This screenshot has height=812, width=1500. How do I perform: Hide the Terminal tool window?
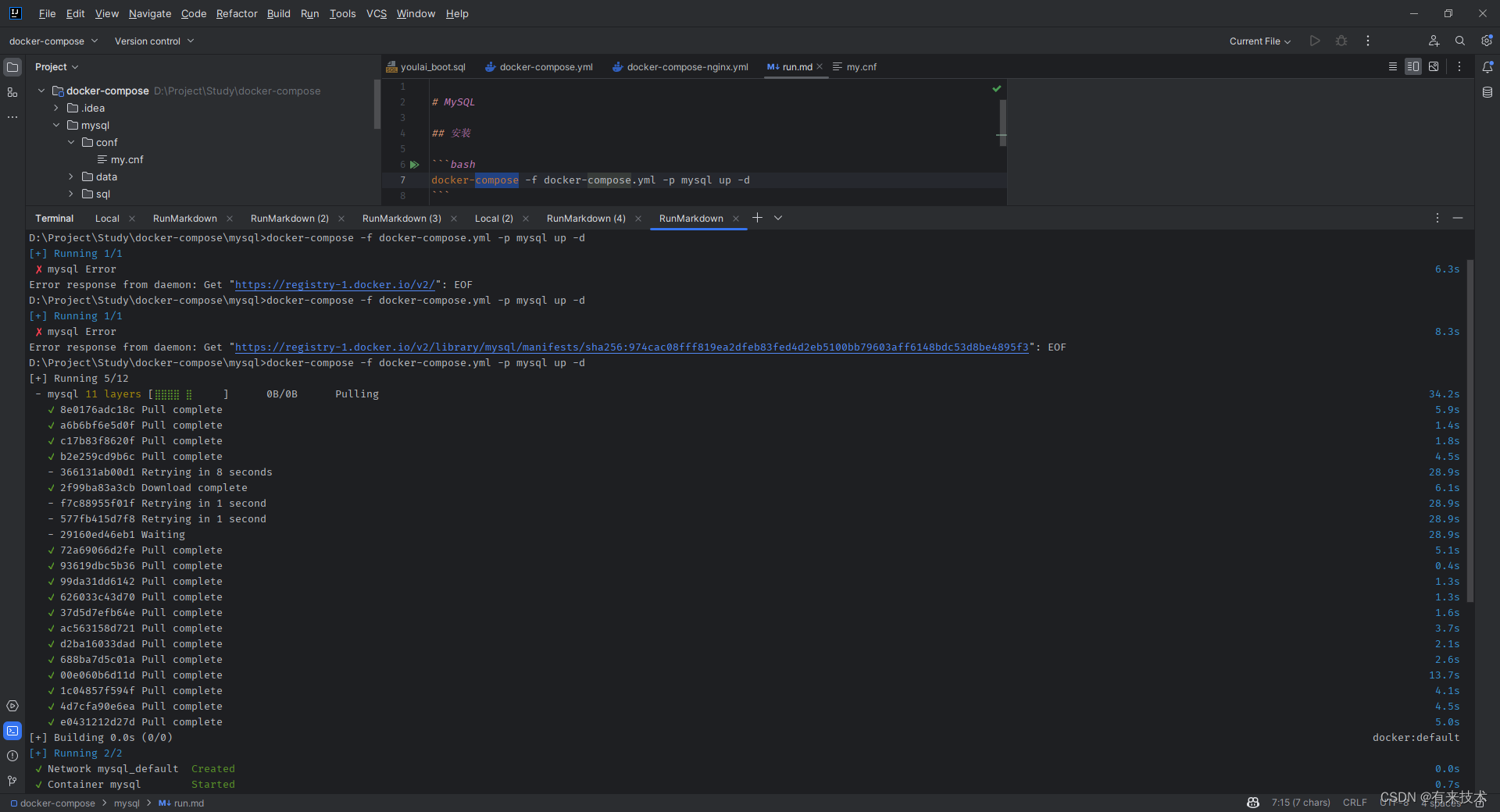pos(1458,218)
